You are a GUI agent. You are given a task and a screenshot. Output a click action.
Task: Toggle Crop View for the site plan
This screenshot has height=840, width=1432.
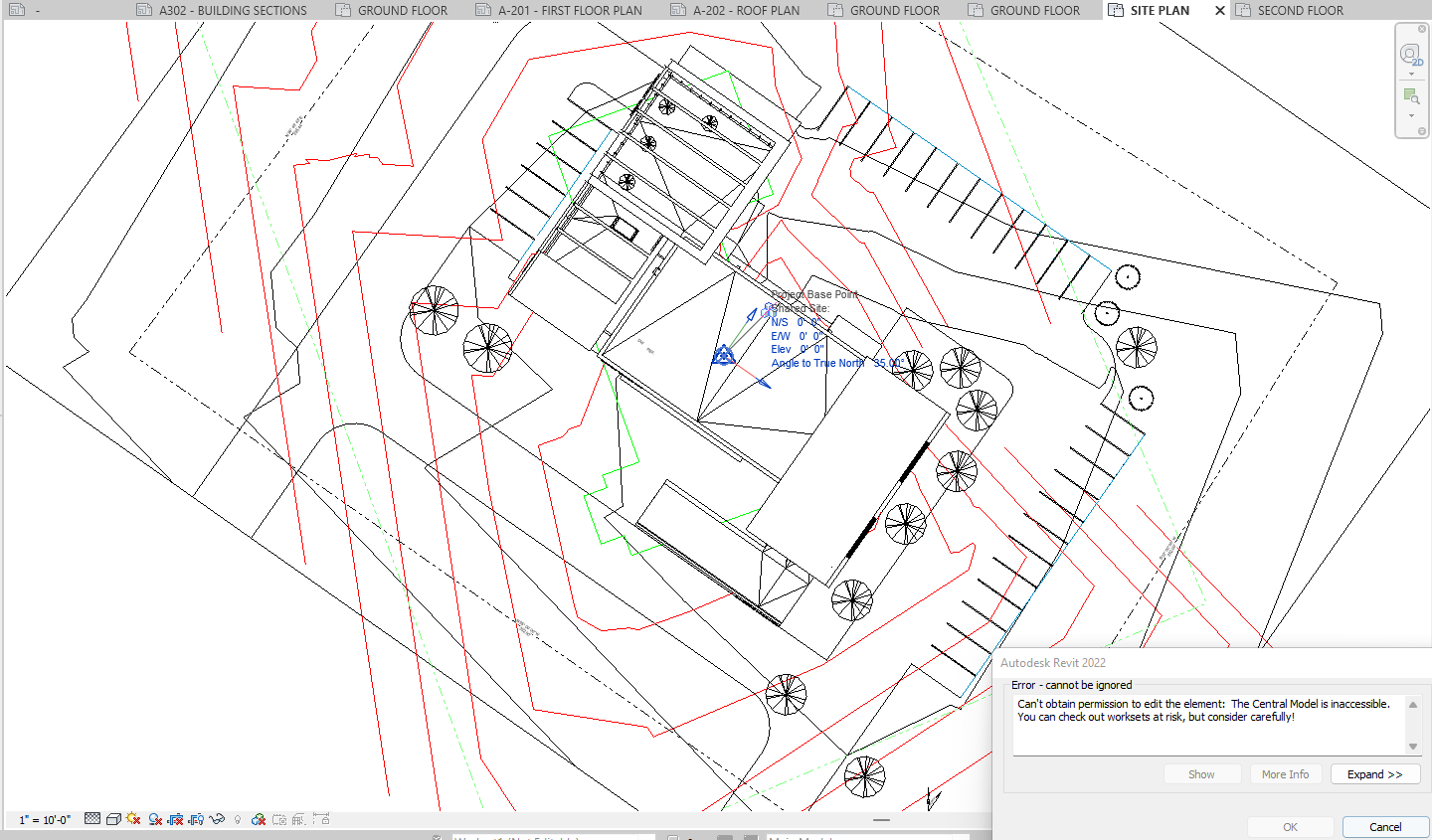(x=176, y=819)
